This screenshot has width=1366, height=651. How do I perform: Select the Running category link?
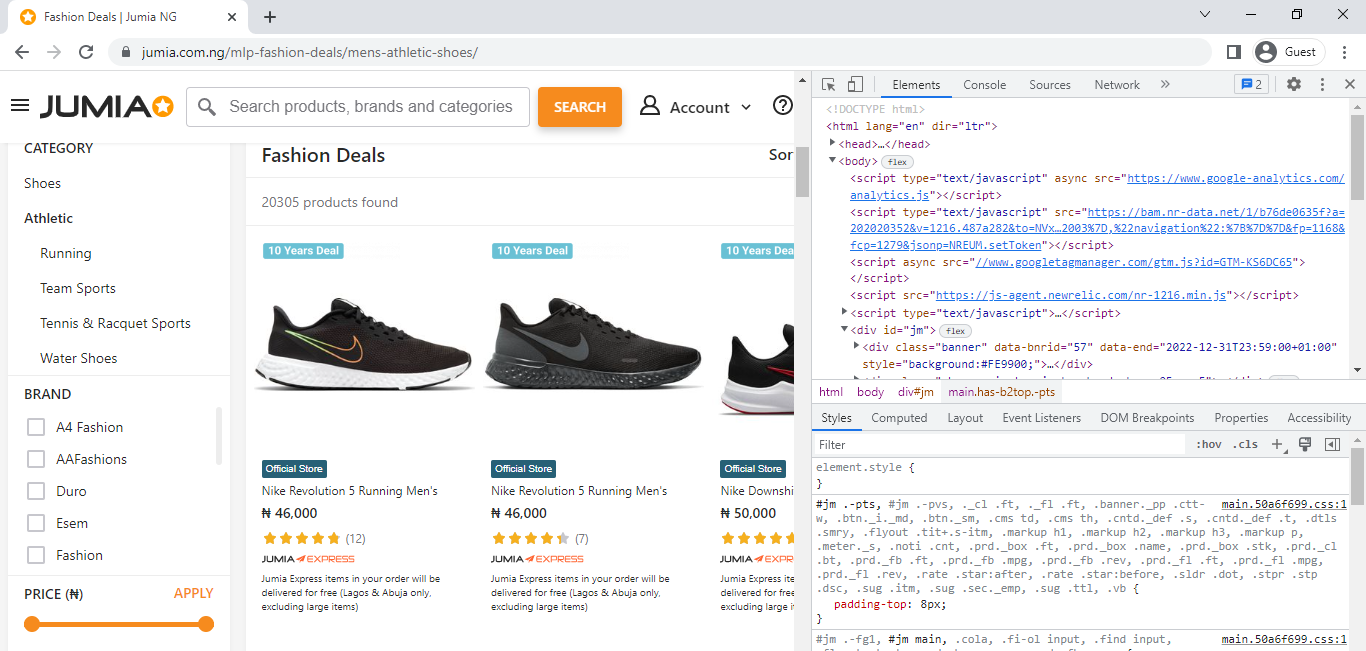[x=66, y=253]
